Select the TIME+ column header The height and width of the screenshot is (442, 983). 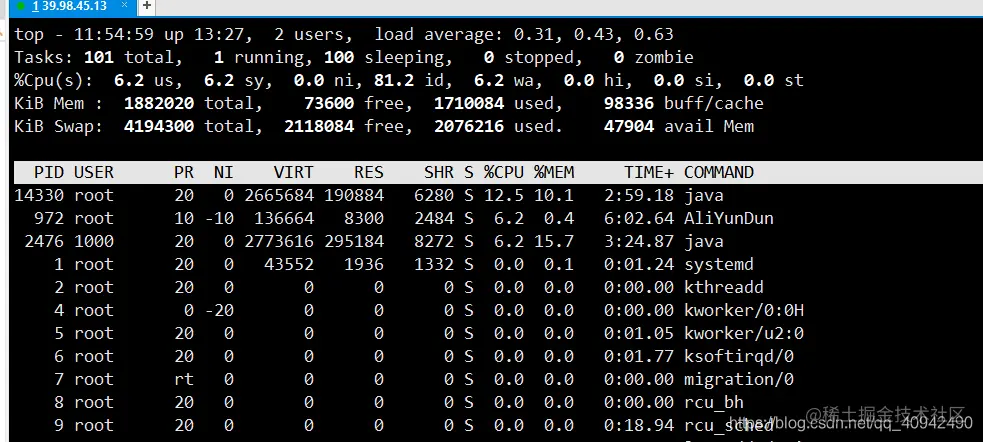(649, 172)
